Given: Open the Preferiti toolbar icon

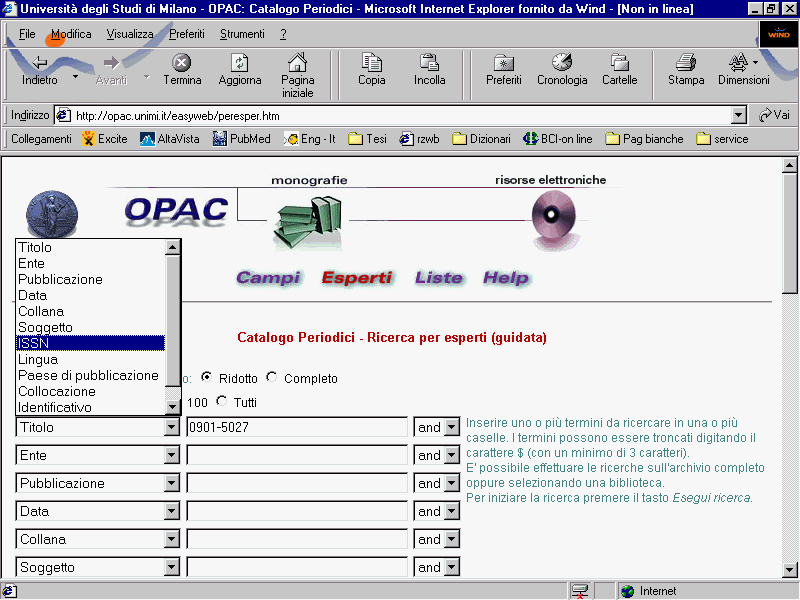Looking at the screenshot, I should (503, 63).
